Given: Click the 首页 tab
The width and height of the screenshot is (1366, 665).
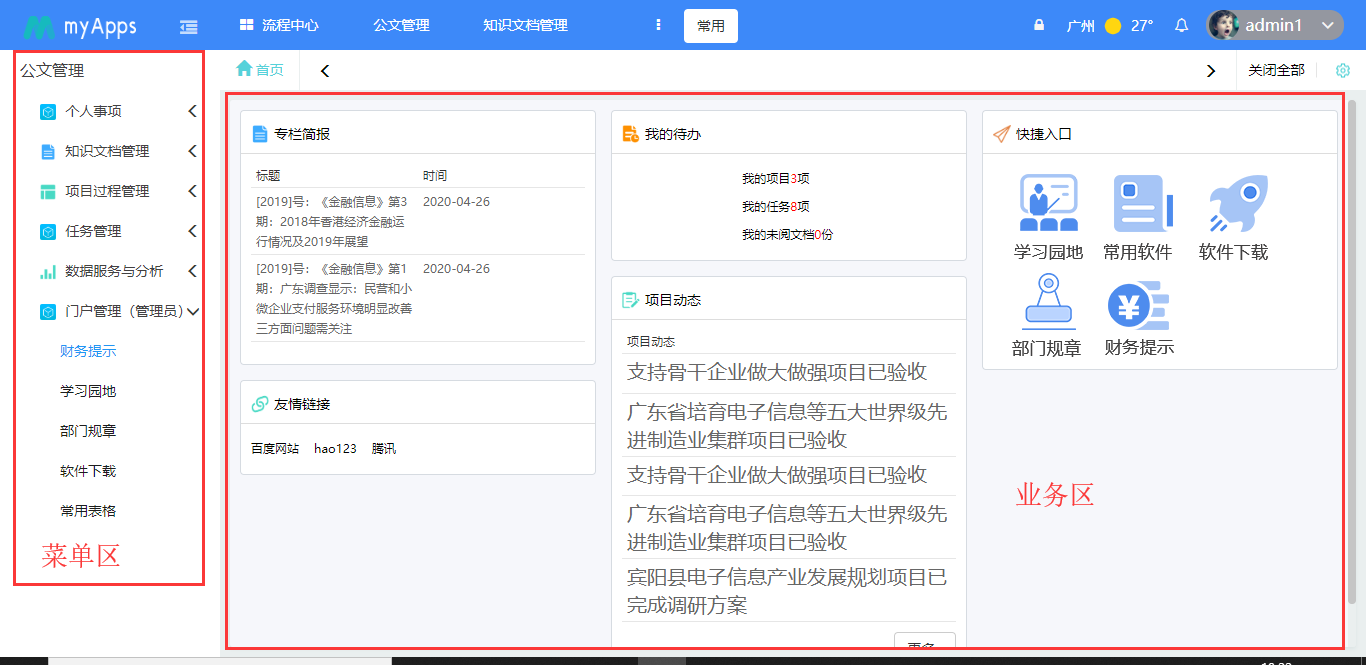Looking at the screenshot, I should (260, 70).
